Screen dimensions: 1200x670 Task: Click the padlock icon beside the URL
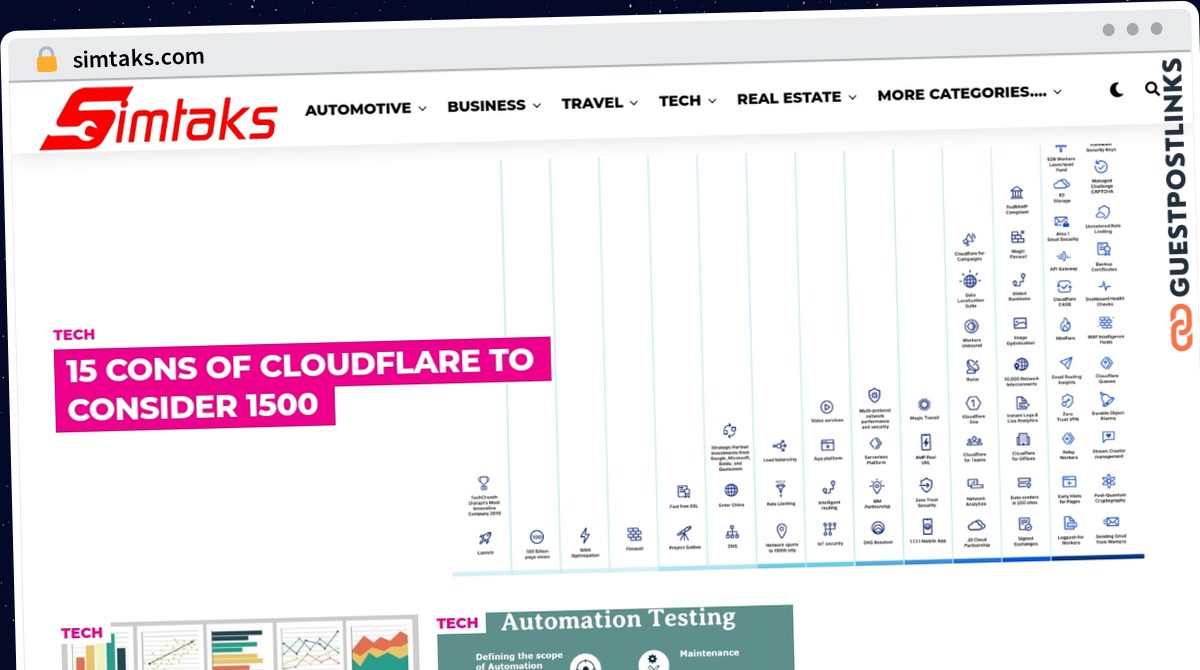(46, 60)
